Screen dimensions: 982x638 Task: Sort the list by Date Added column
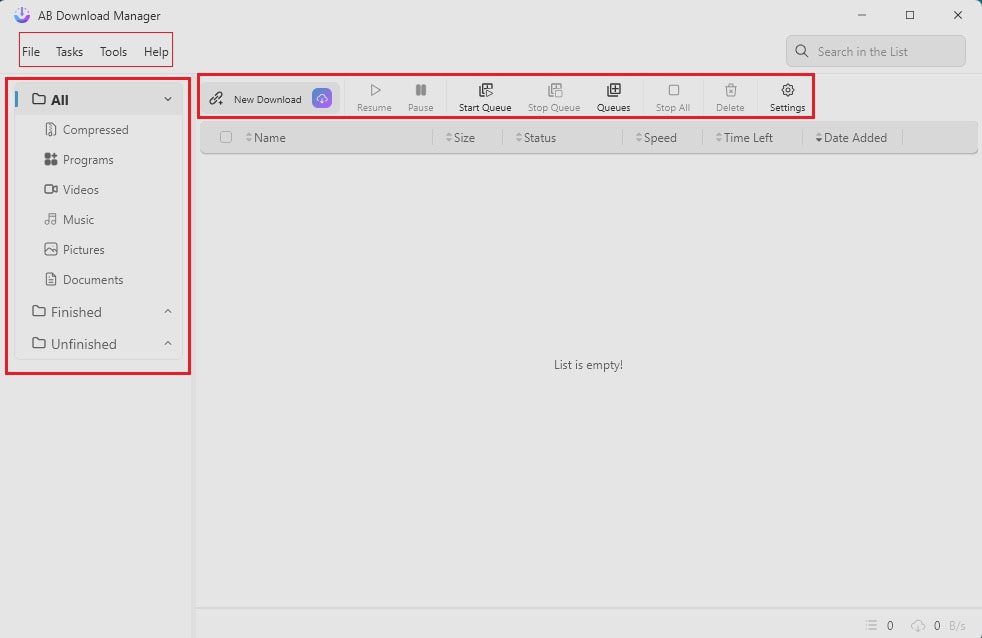point(851,137)
